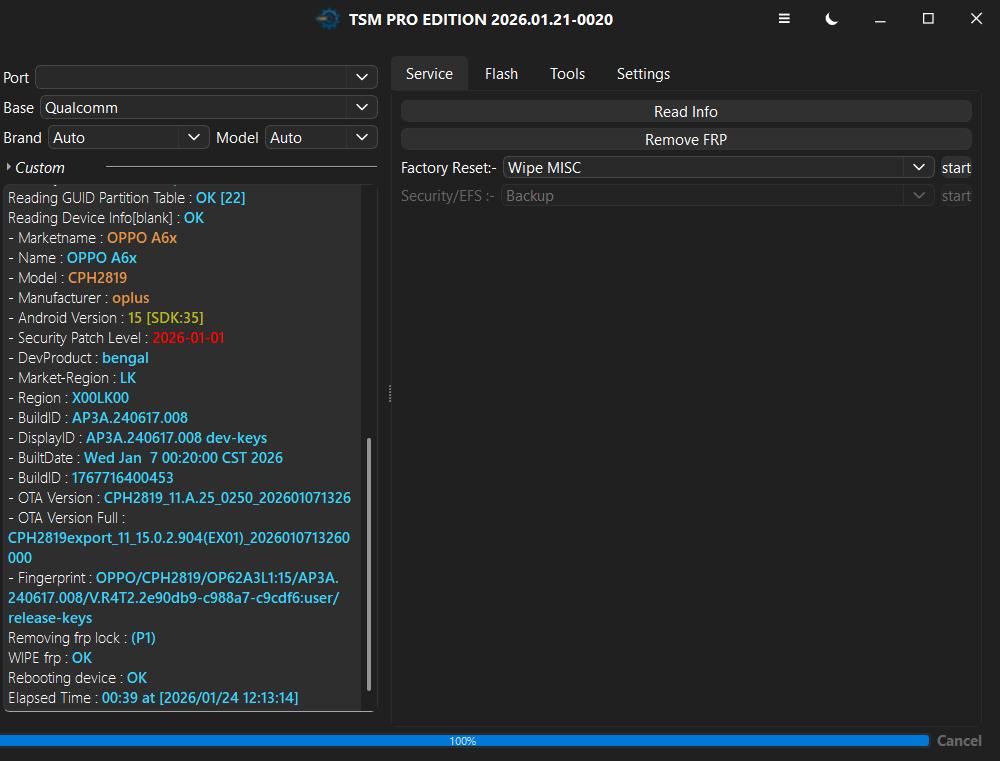This screenshot has width=1000, height=761.
Task: Click the Name value OPPO A6x
Action: click(101, 257)
